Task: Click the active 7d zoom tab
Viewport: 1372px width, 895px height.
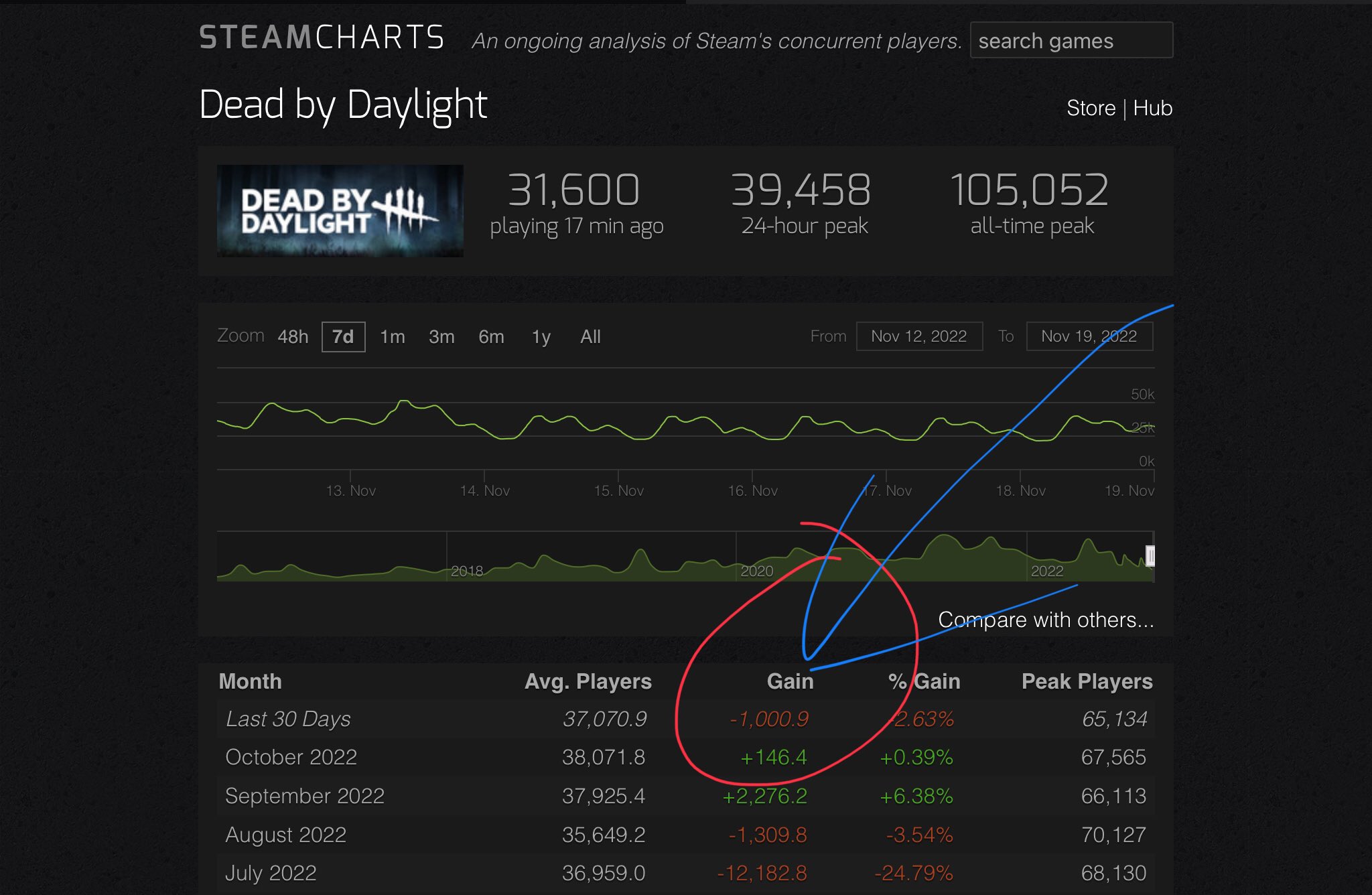Action: [x=342, y=337]
